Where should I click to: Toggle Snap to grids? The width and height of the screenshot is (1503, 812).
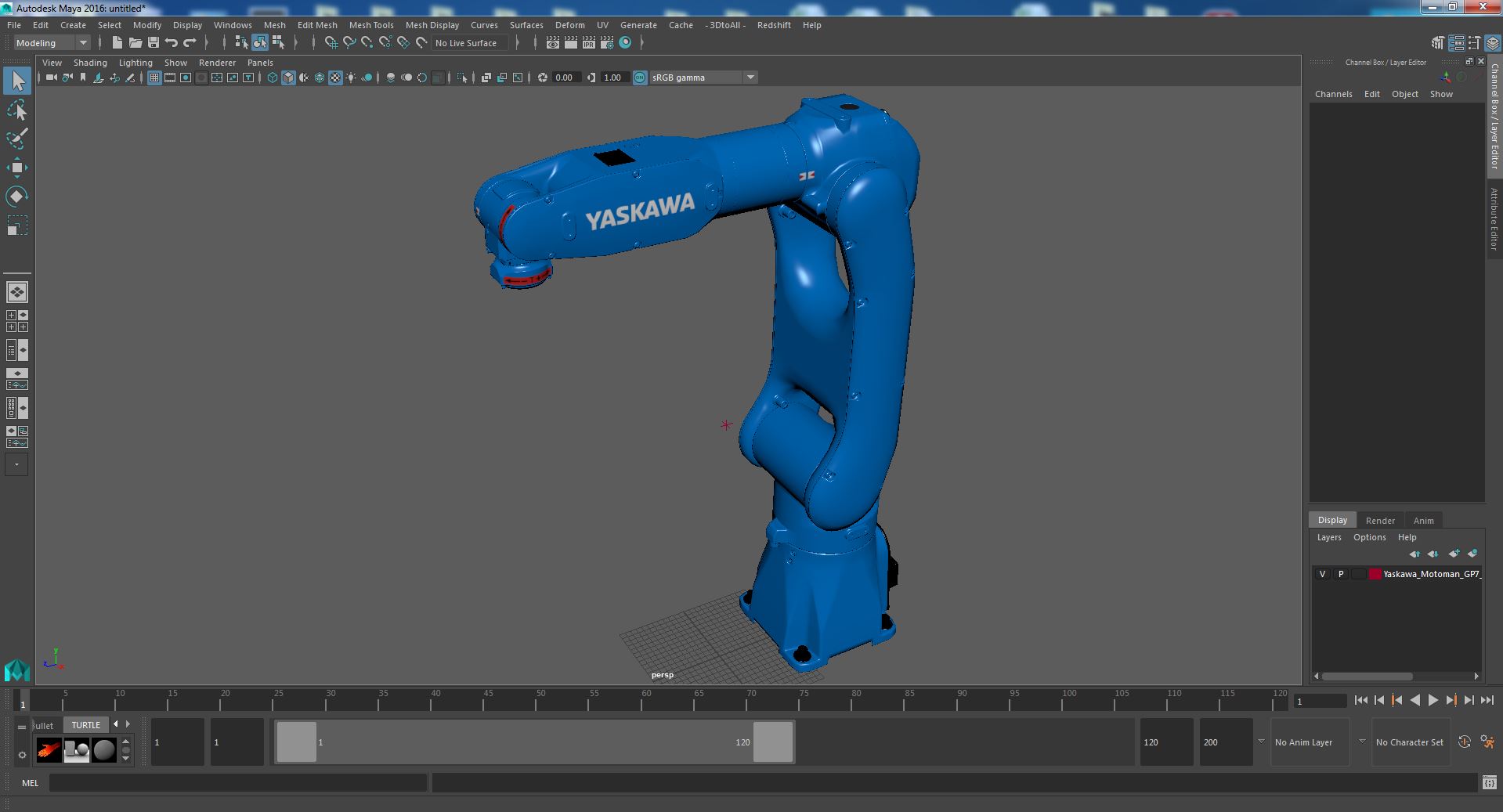331,43
